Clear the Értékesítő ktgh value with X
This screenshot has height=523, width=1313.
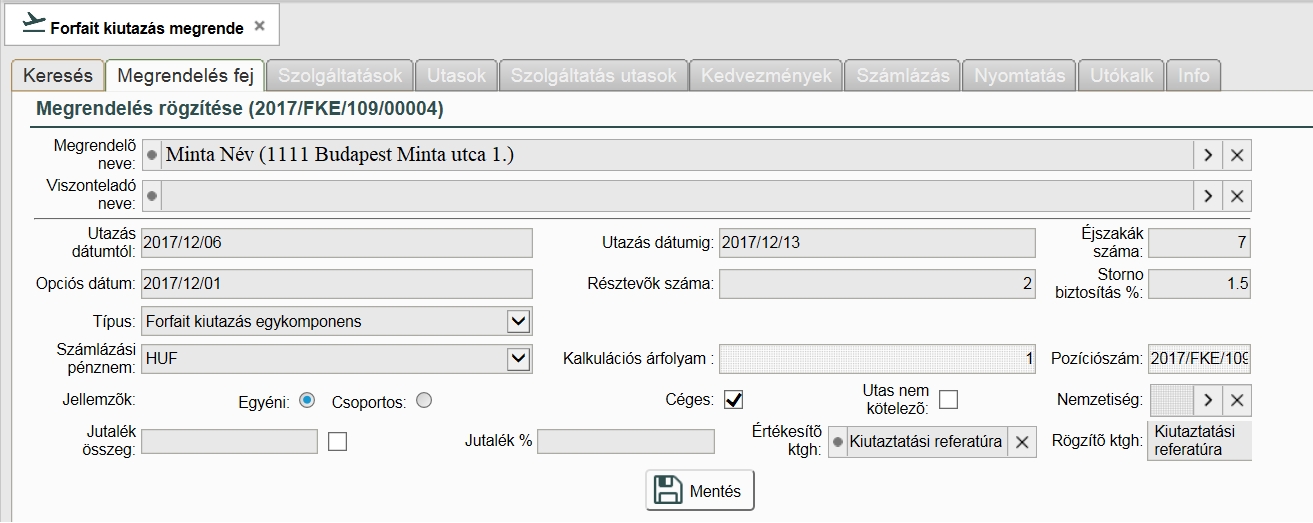click(x=1021, y=442)
